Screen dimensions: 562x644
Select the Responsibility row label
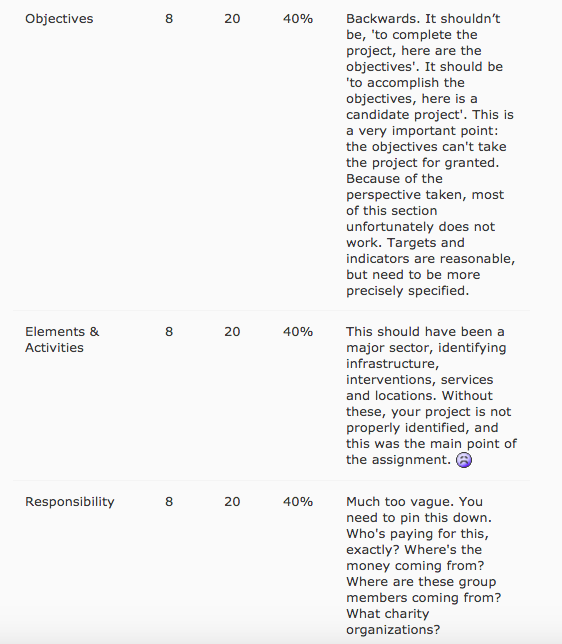point(70,502)
